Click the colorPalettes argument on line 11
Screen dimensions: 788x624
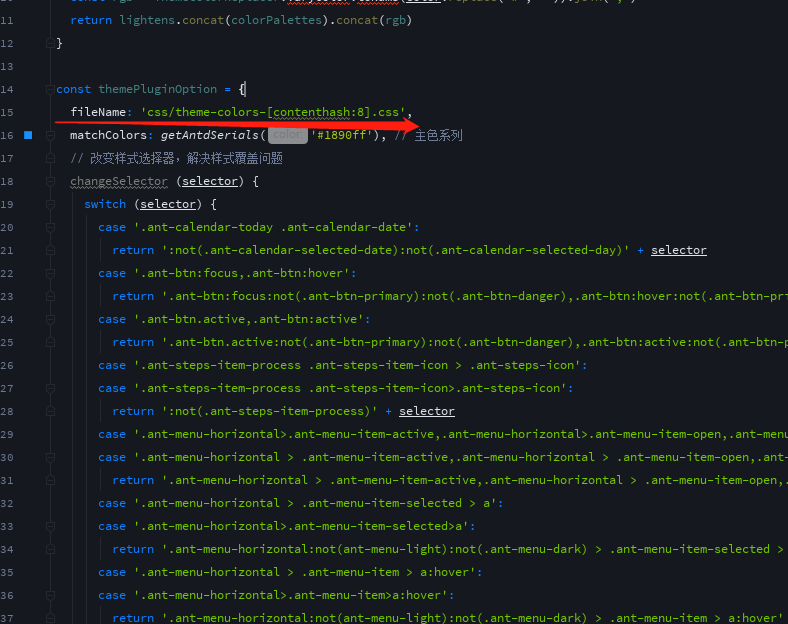(x=276, y=20)
